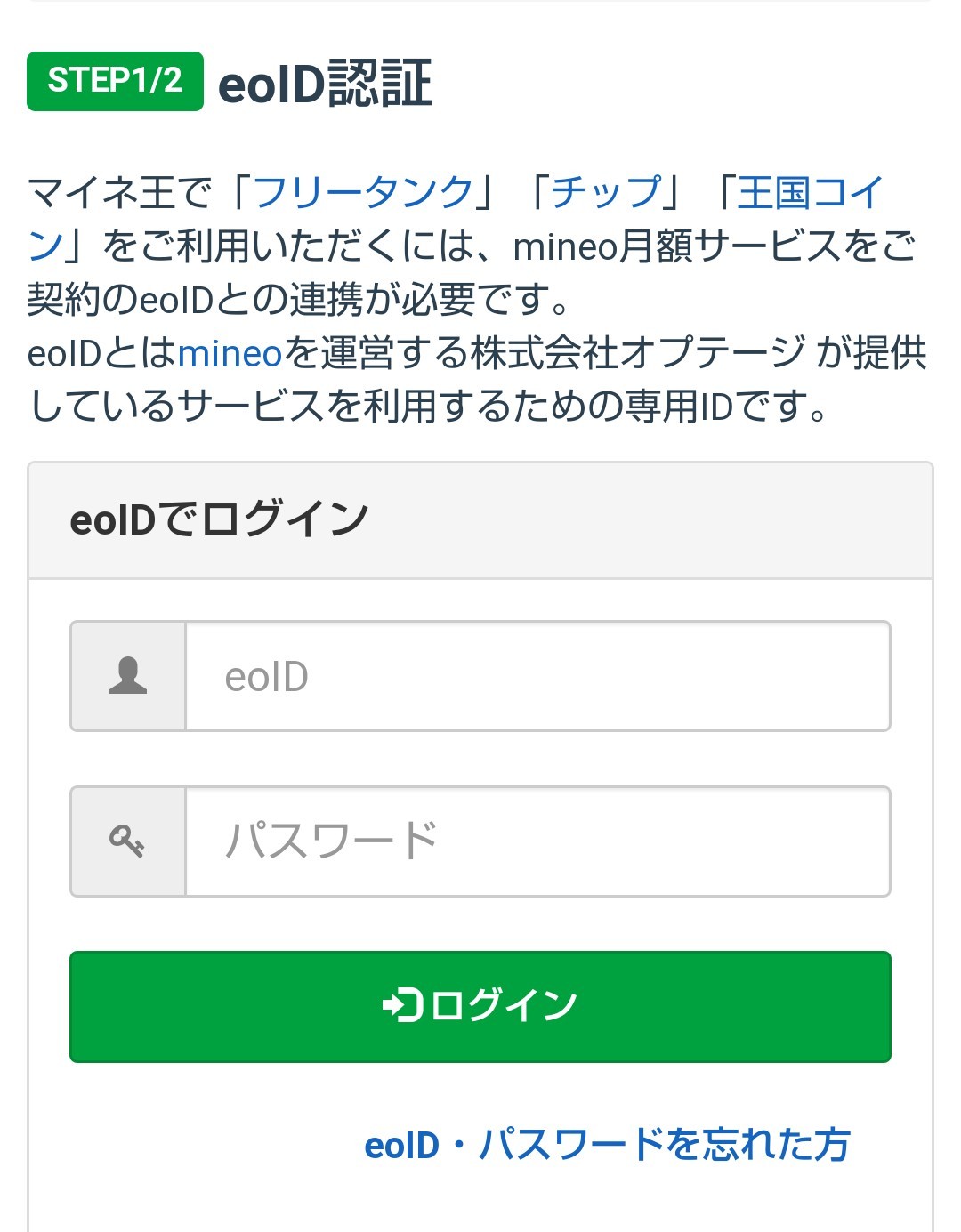
Task: Click the マイネ王で text at paragraph start
Action: click(120, 192)
